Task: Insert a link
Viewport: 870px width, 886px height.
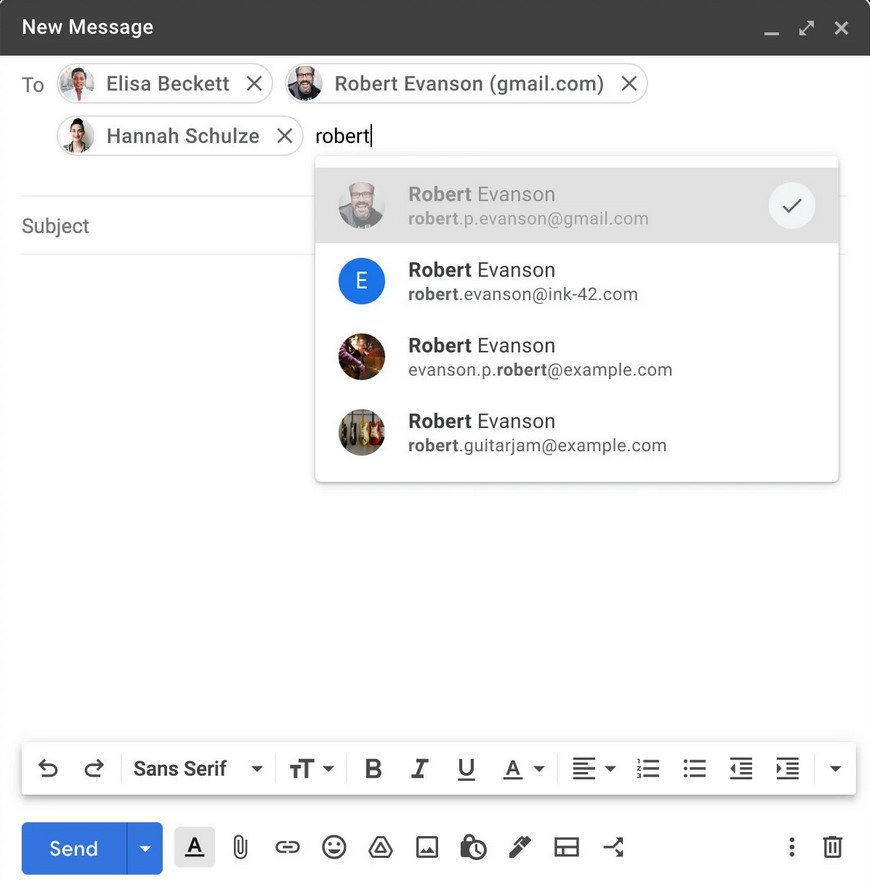Action: tap(288, 847)
